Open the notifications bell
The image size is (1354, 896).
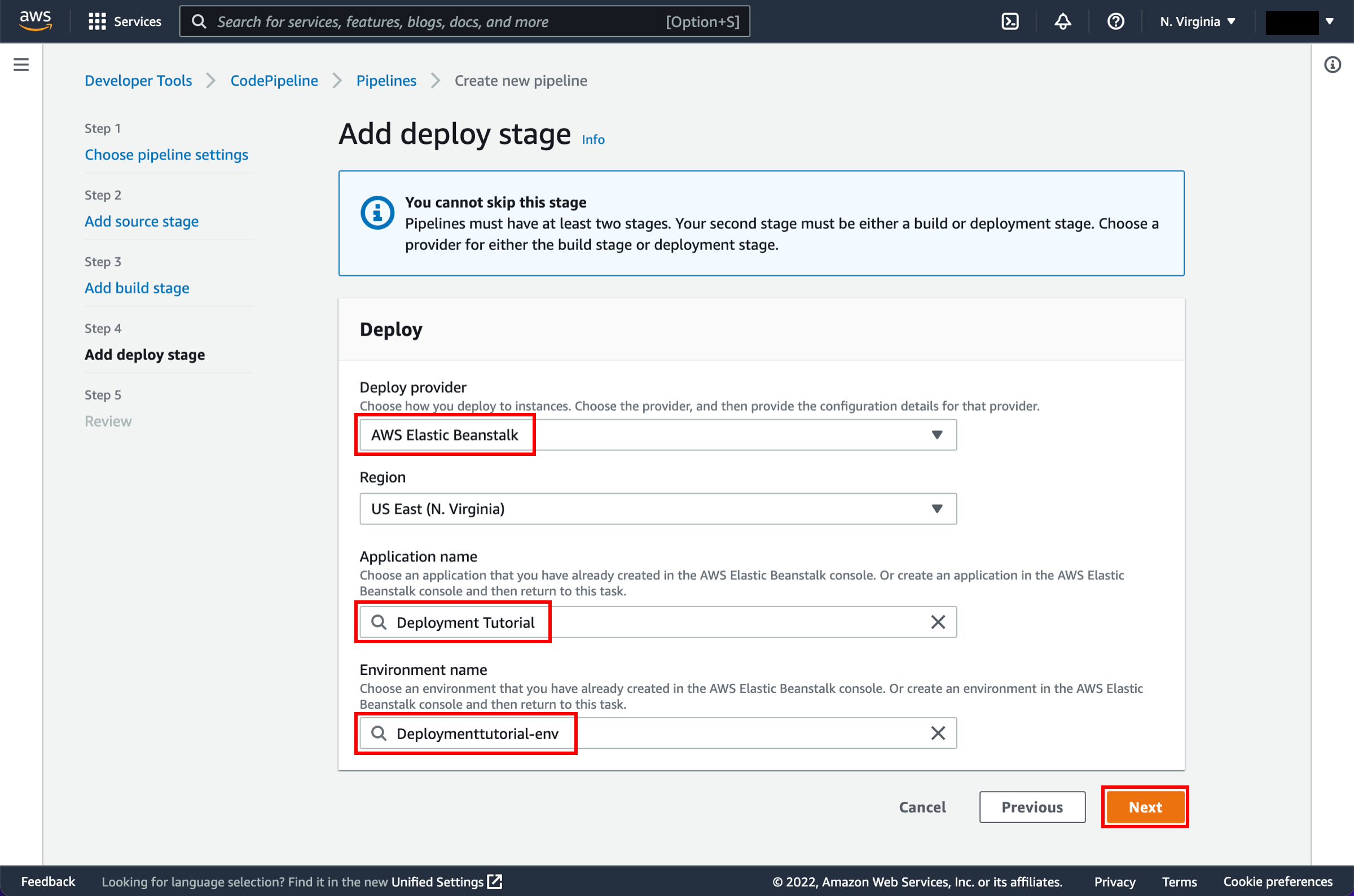[x=1063, y=21]
